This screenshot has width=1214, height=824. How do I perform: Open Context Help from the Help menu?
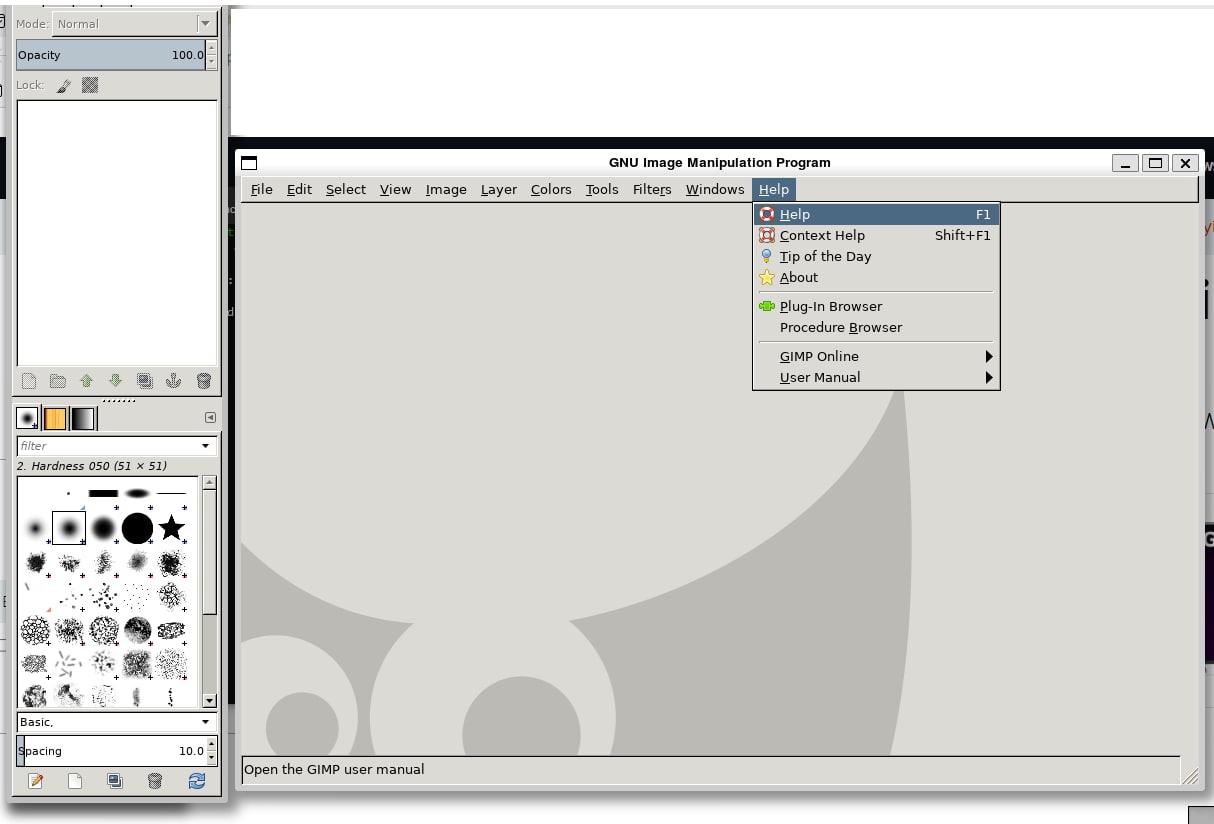[x=876, y=235]
